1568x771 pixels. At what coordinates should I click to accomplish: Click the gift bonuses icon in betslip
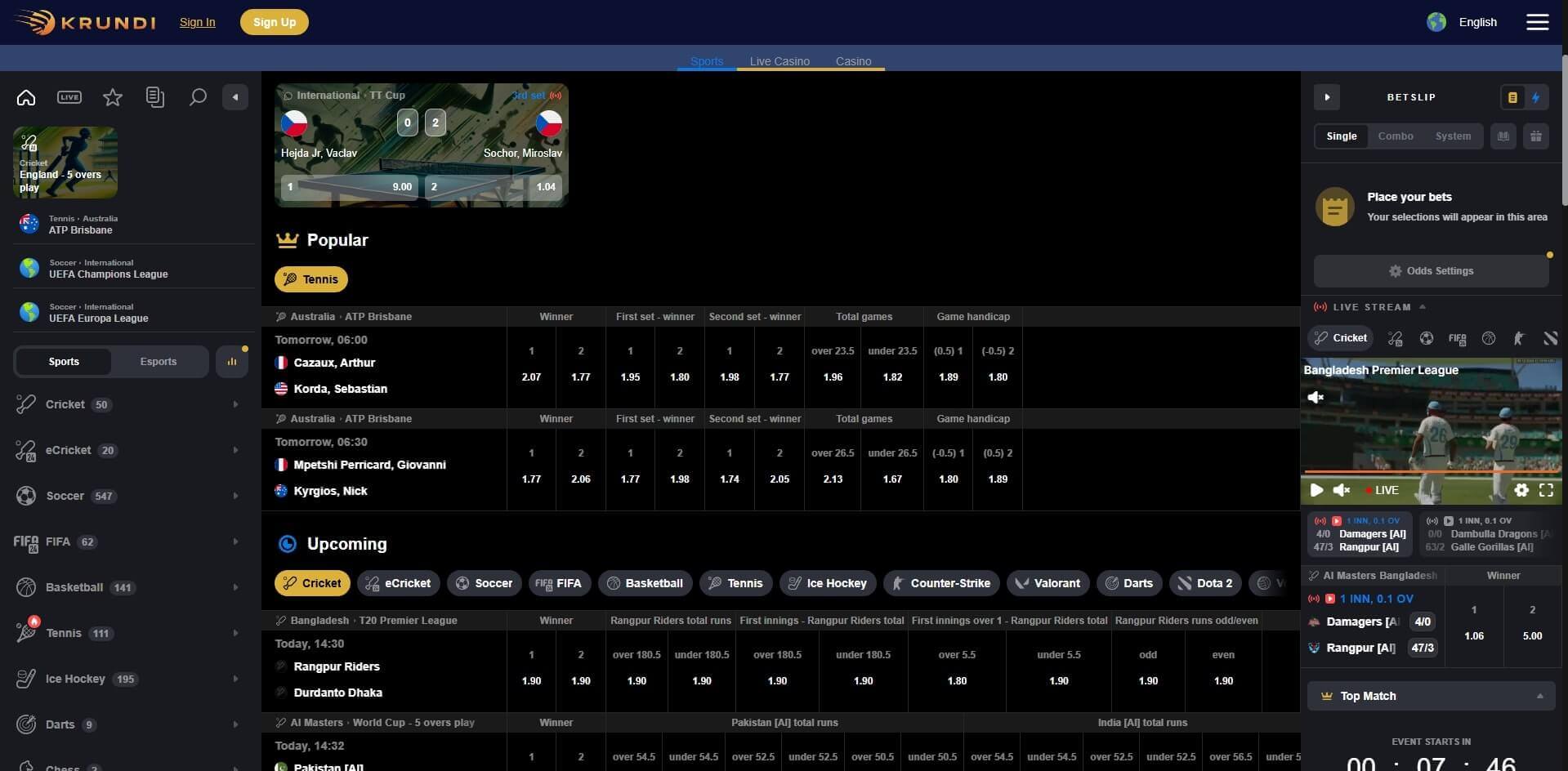(x=1535, y=136)
